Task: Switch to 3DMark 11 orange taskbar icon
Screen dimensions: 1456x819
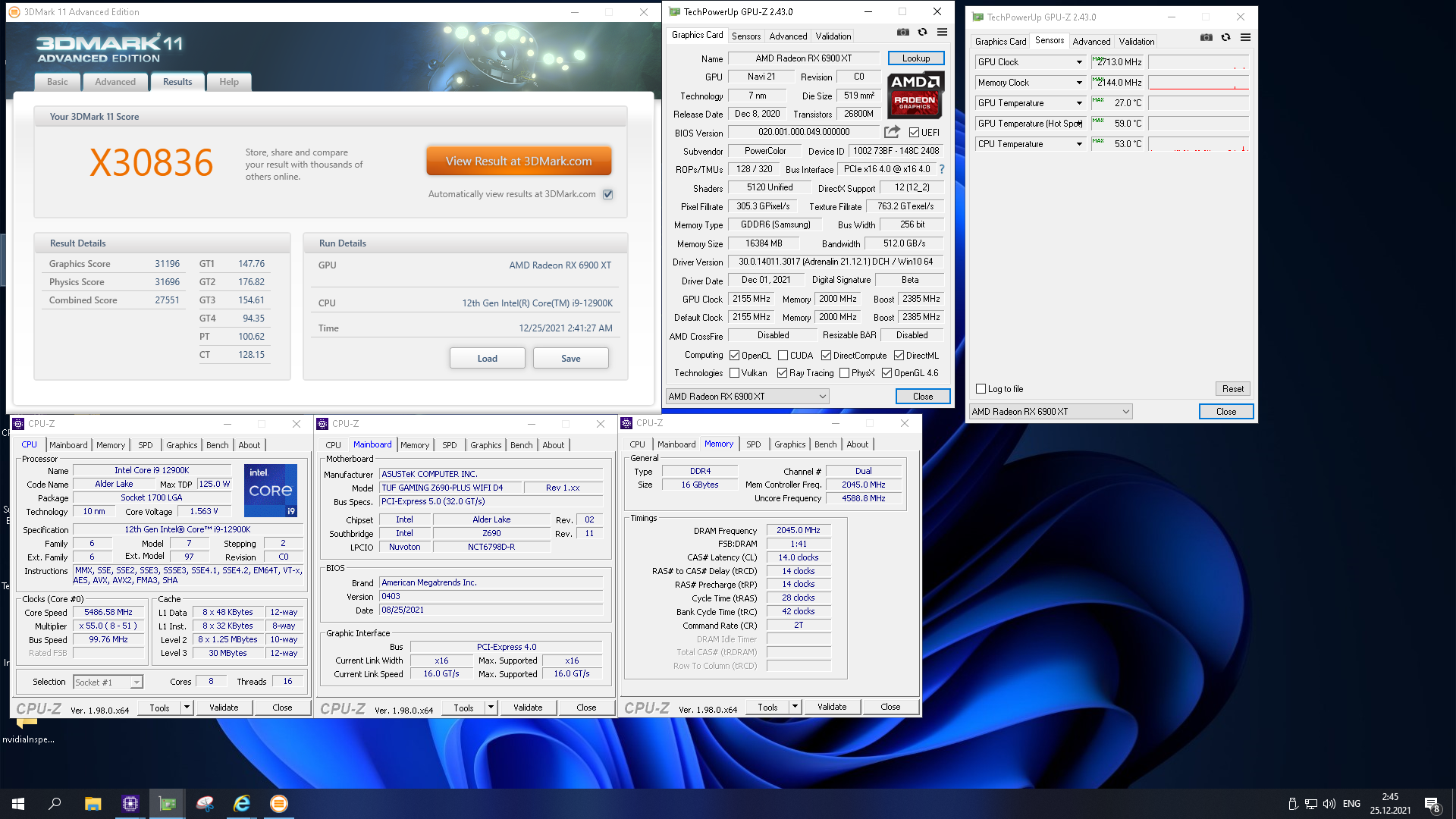Action: tap(279, 804)
